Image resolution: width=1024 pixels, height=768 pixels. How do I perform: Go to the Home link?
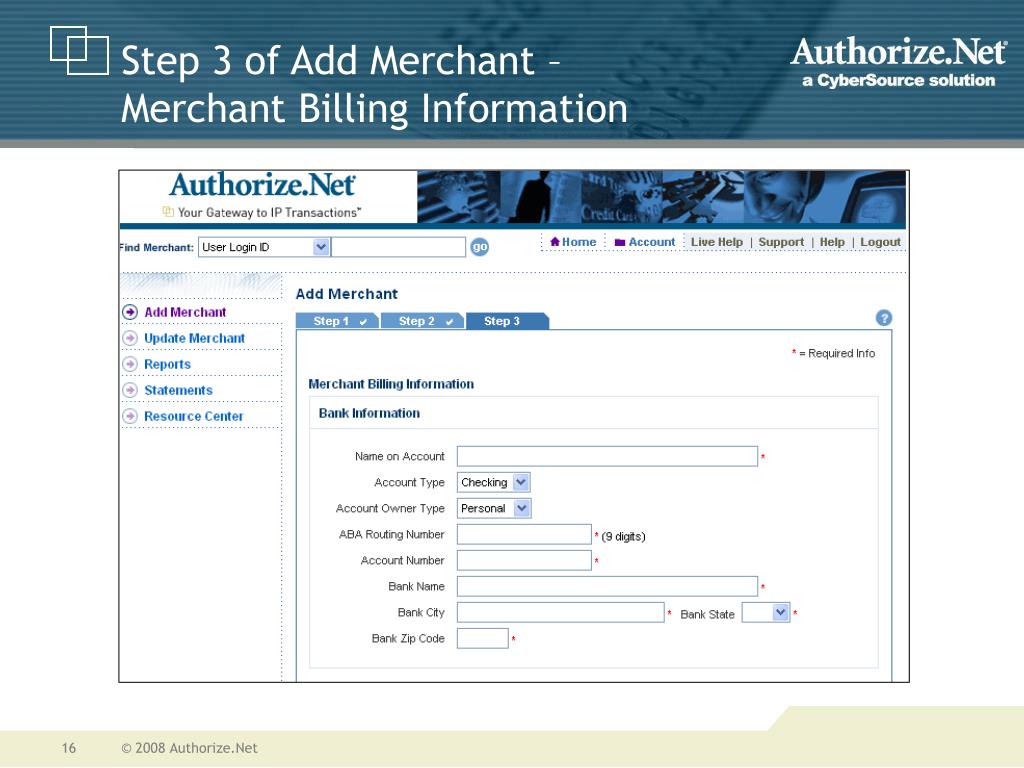[x=573, y=242]
